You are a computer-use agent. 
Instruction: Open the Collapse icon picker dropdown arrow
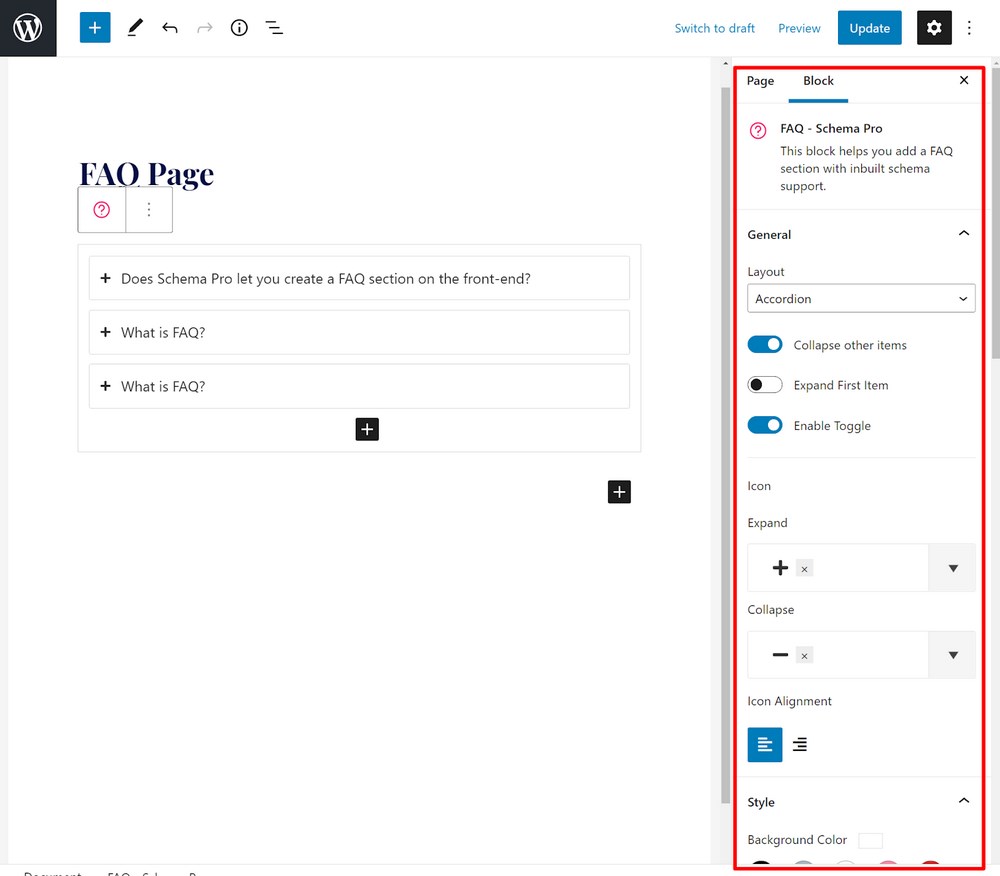[x=953, y=655]
